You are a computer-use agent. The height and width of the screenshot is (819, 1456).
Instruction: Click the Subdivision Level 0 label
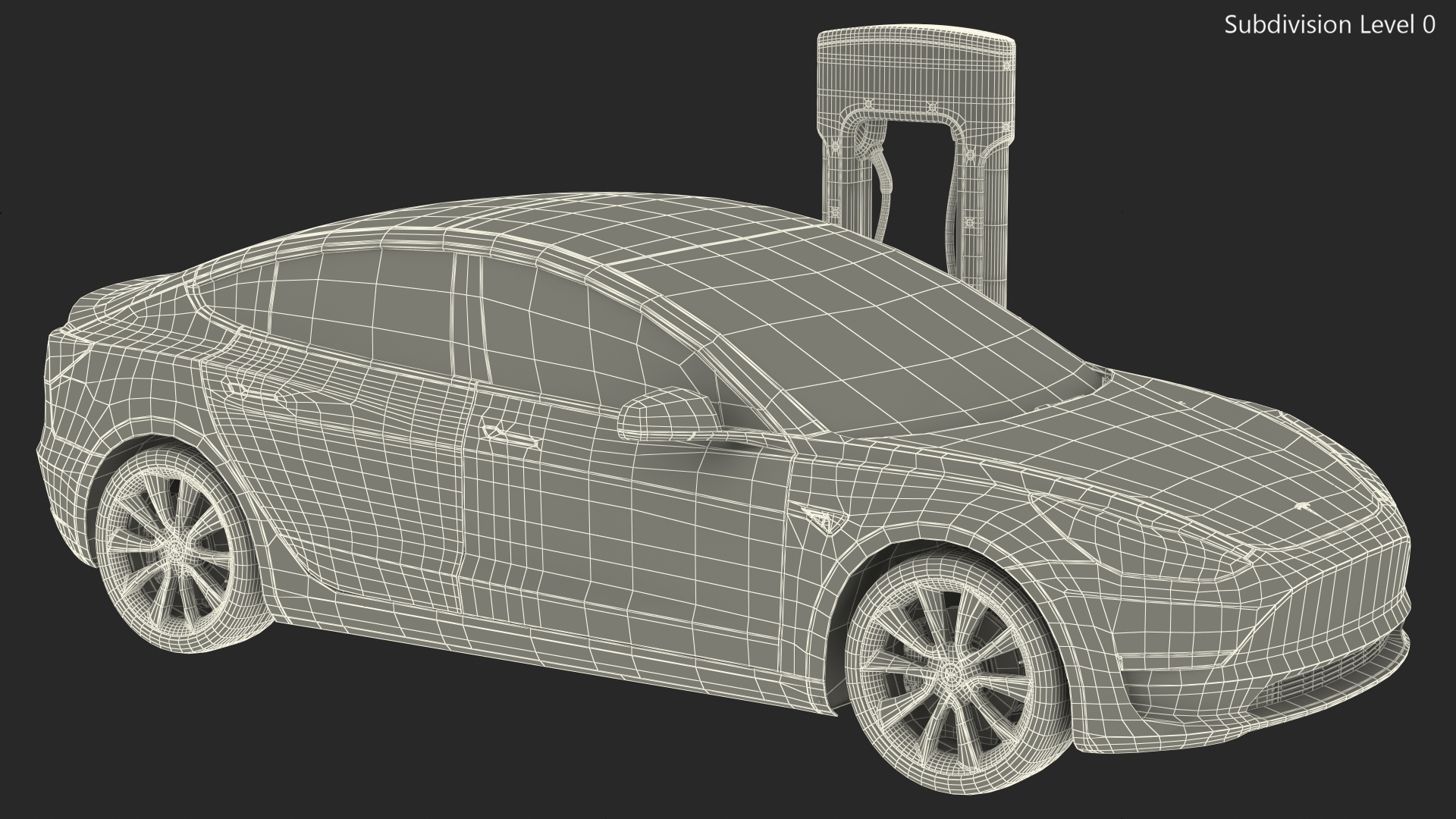(x=1329, y=25)
